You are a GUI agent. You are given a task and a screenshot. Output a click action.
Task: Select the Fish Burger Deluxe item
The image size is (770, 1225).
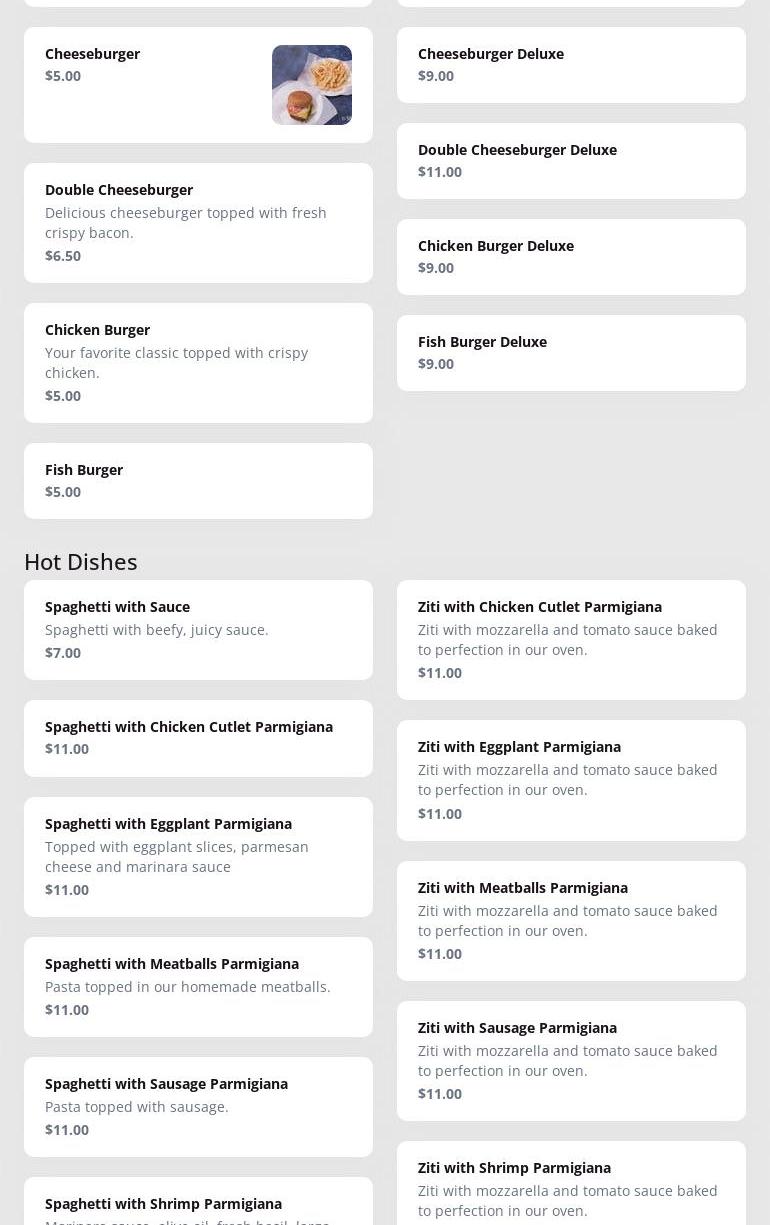pos(571,353)
